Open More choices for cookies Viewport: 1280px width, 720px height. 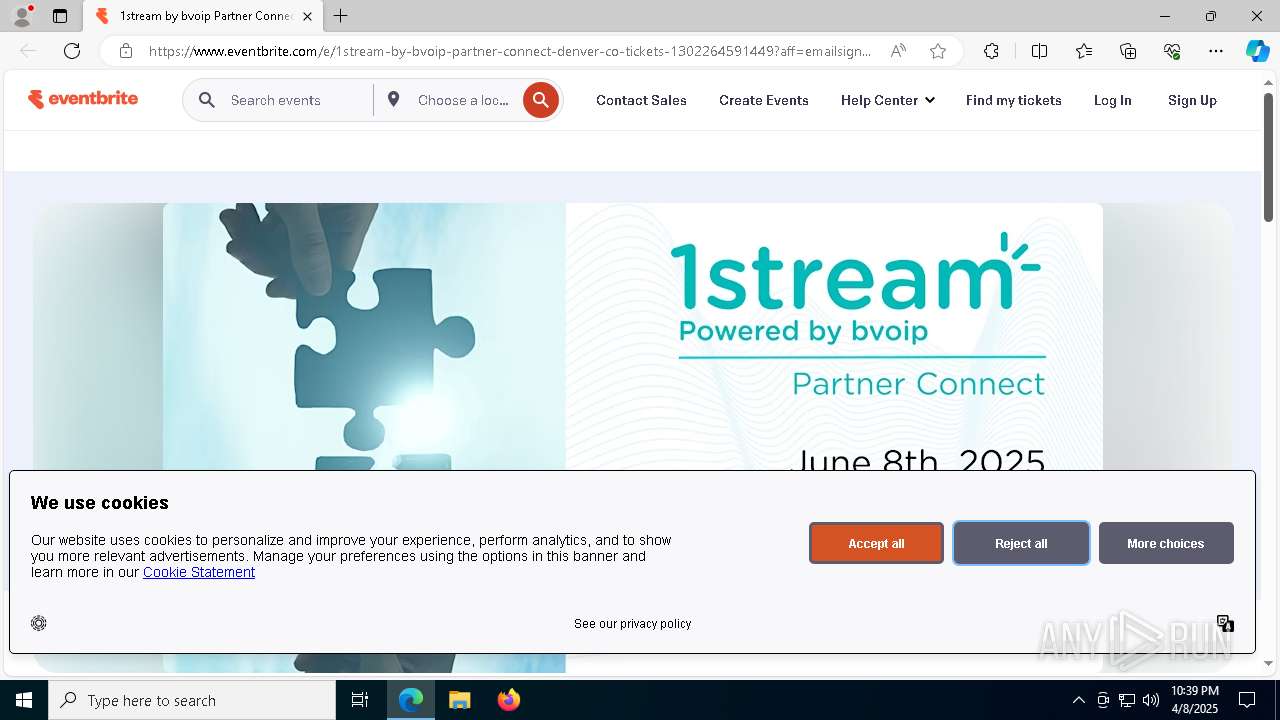[1165, 543]
